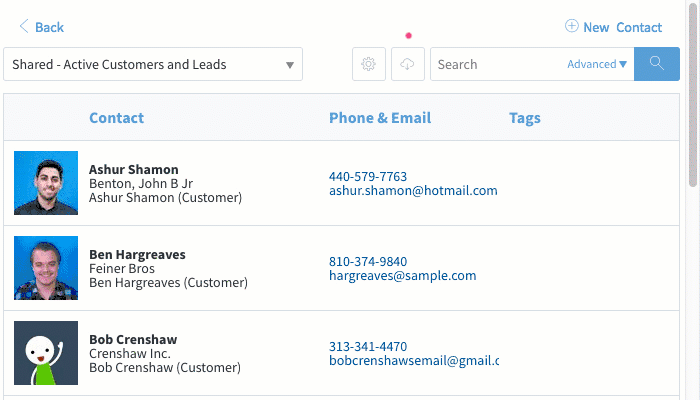The image size is (700, 400).
Task: Open Ashur Shamon's profile photo
Action: click(46, 183)
